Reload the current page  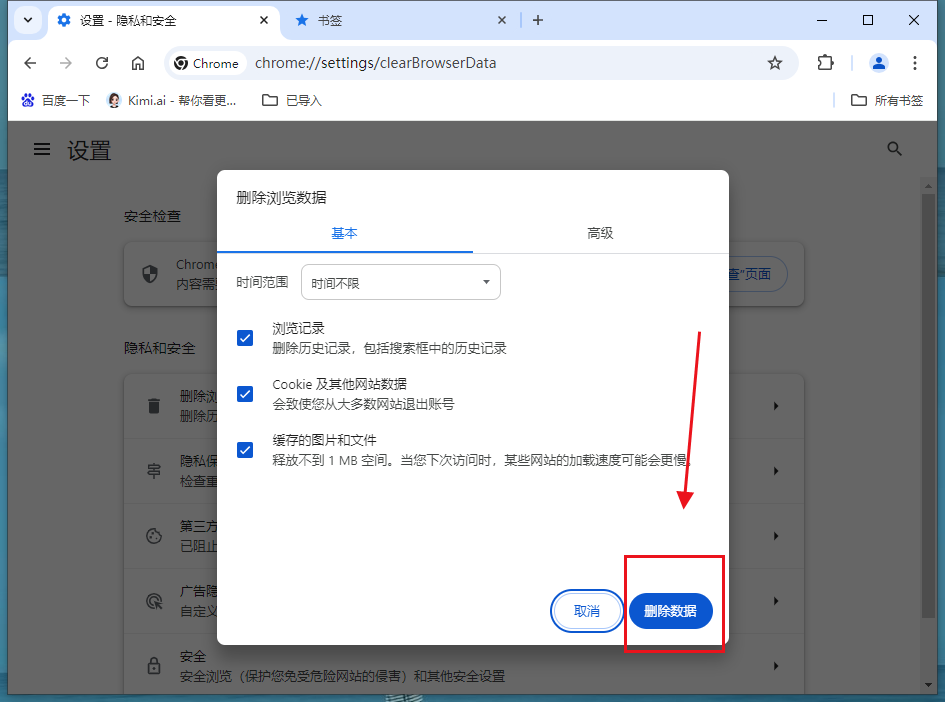click(x=102, y=63)
